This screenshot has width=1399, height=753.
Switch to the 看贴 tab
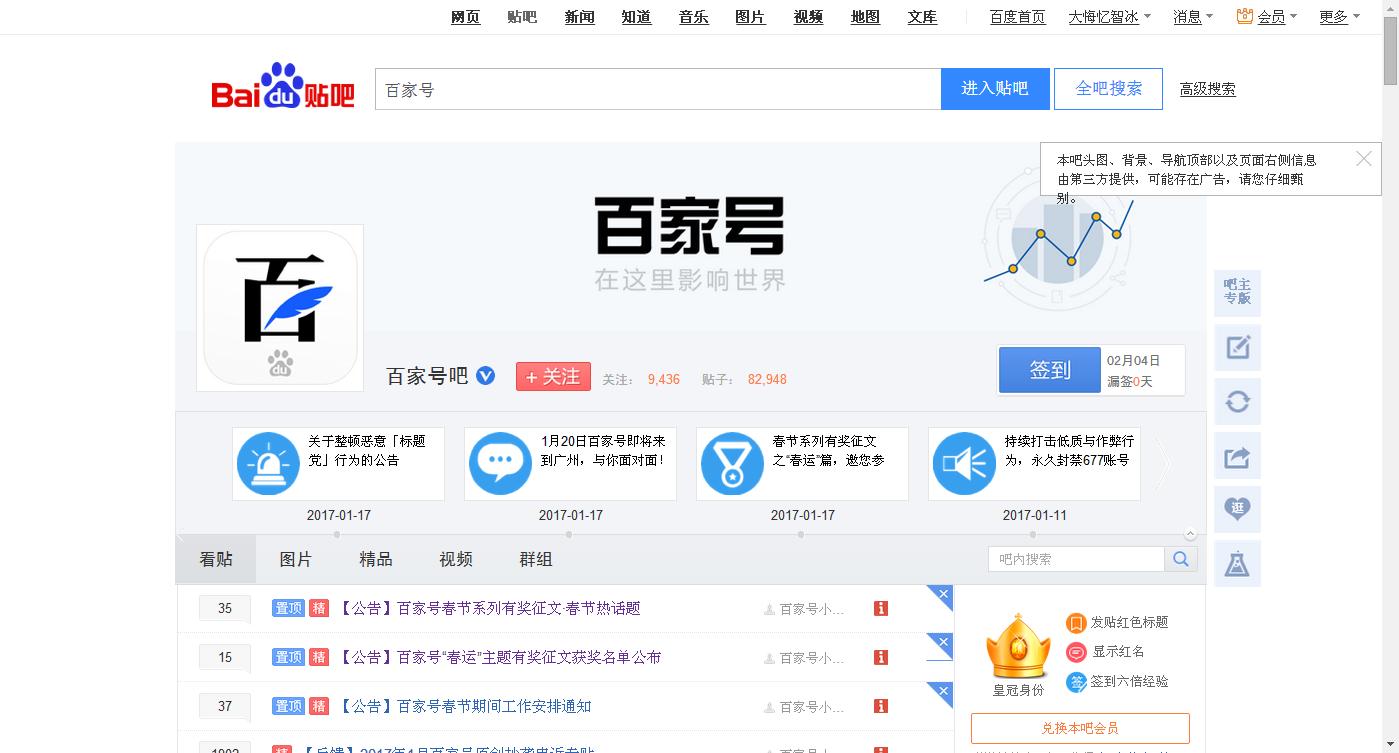pyautogui.click(x=216, y=559)
